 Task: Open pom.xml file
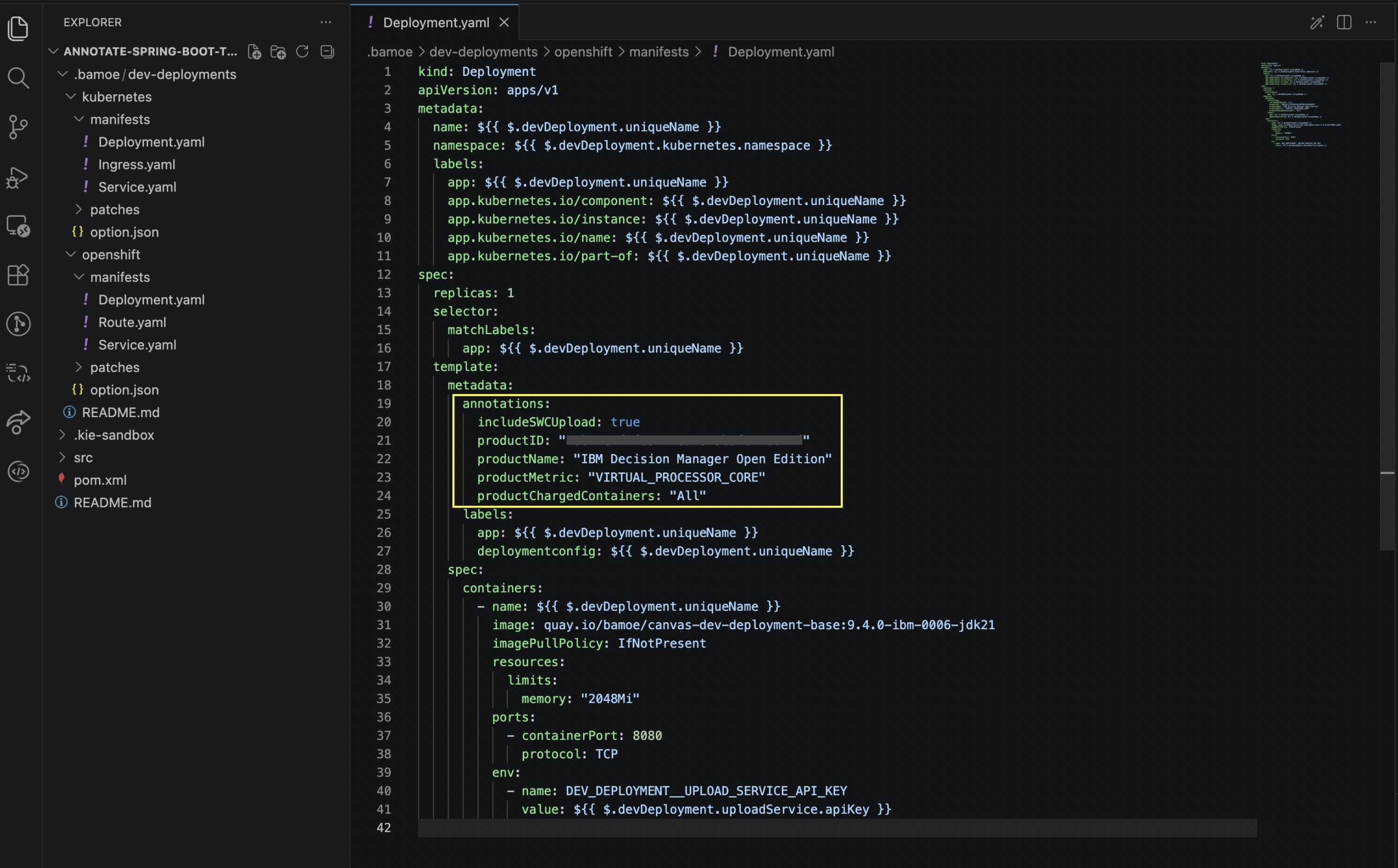point(100,480)
